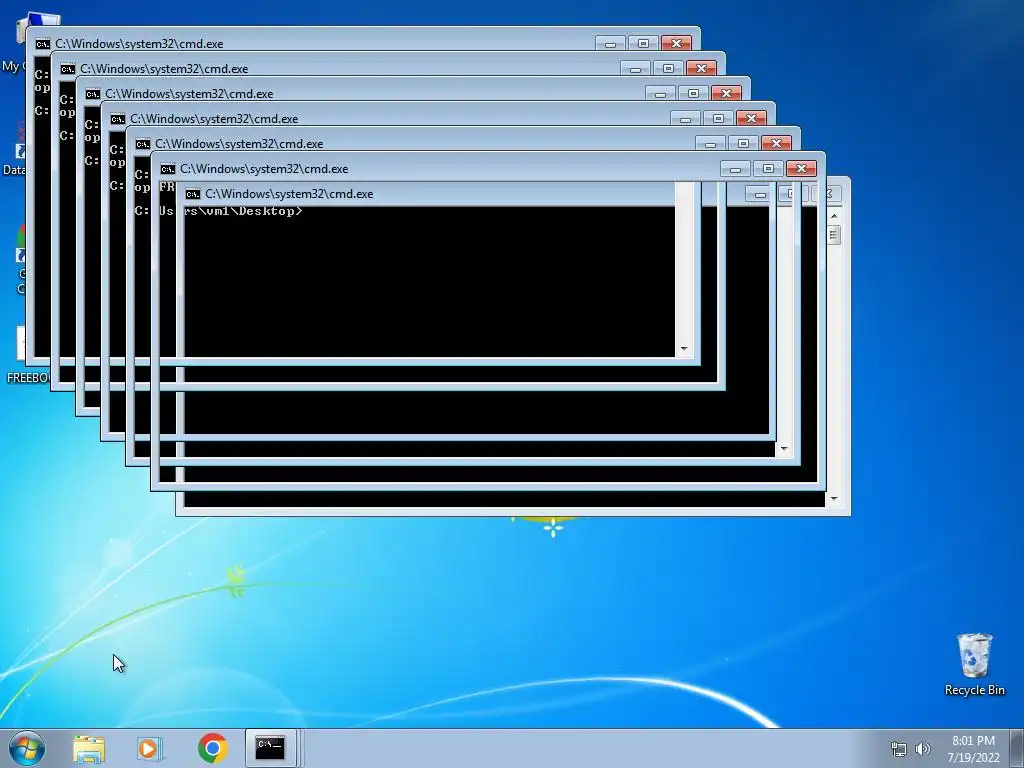Click scroll-down arrow of the lowest cmd window
The image size is (1024, 768).
pos(834,500)
